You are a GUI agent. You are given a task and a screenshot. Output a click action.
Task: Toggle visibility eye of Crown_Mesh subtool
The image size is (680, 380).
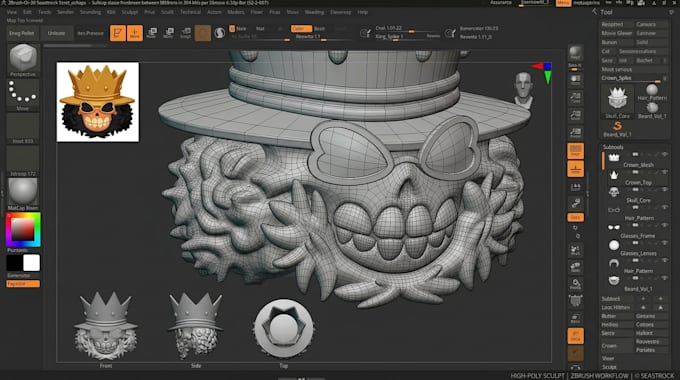coord(664,154)
